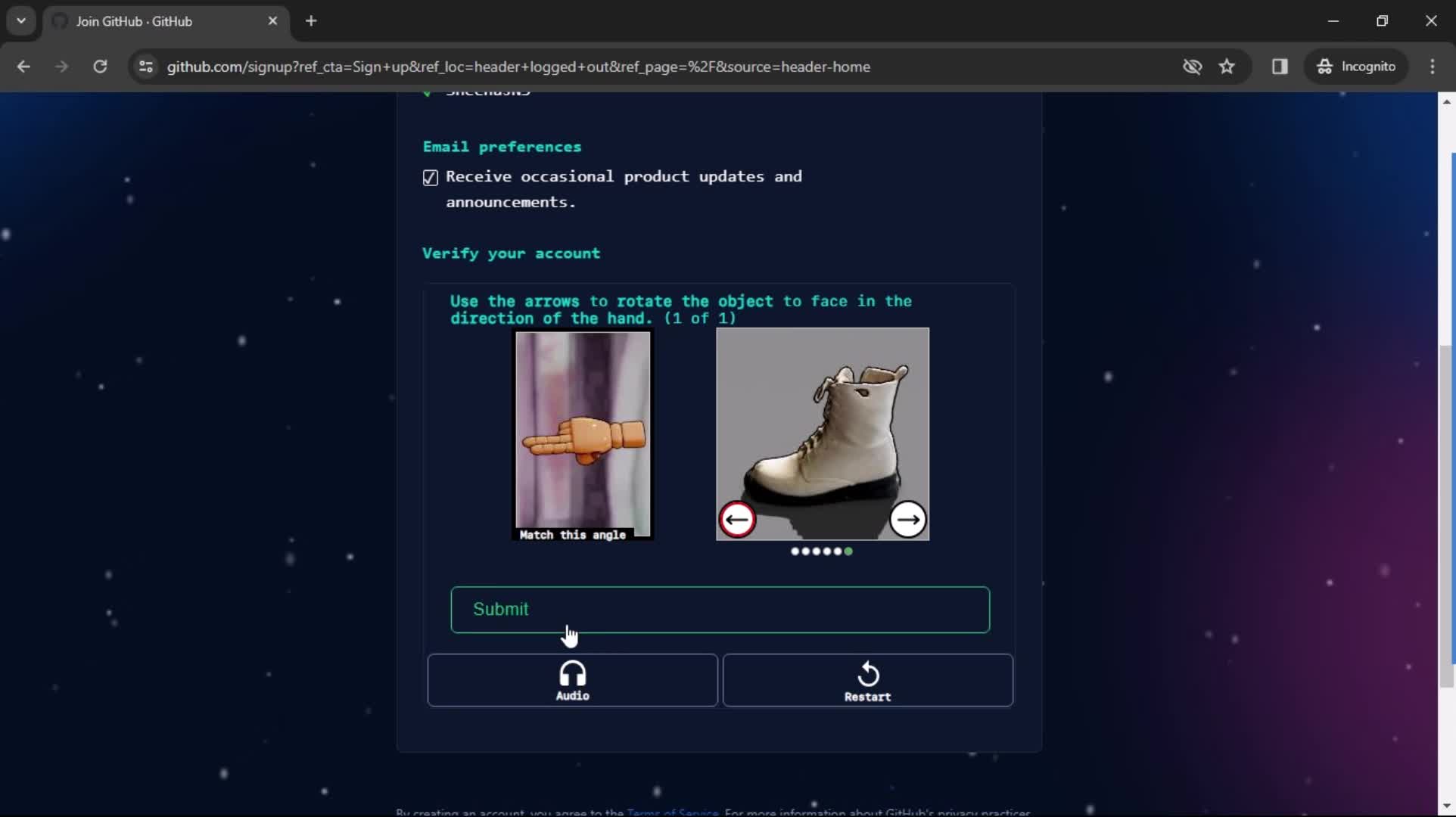The image size is (1456, 817).
Task: Switch to Audio challenge
Action: pos(572,680)
